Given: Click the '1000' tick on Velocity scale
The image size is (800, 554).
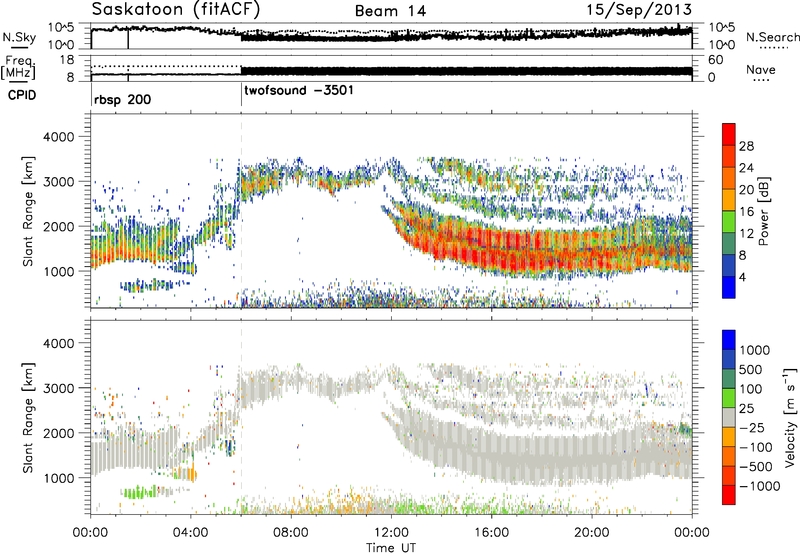Looking at the screenshot, I should (755, 350).
